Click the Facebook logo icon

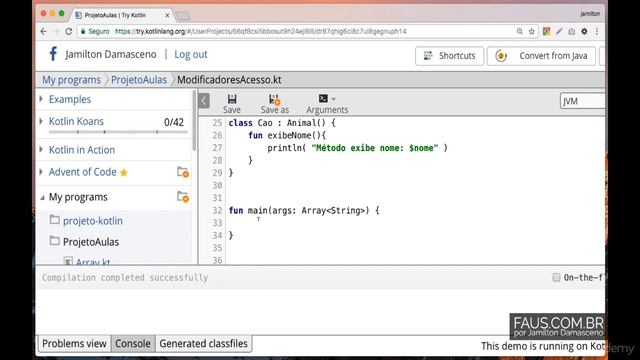[x=53, y=54]
